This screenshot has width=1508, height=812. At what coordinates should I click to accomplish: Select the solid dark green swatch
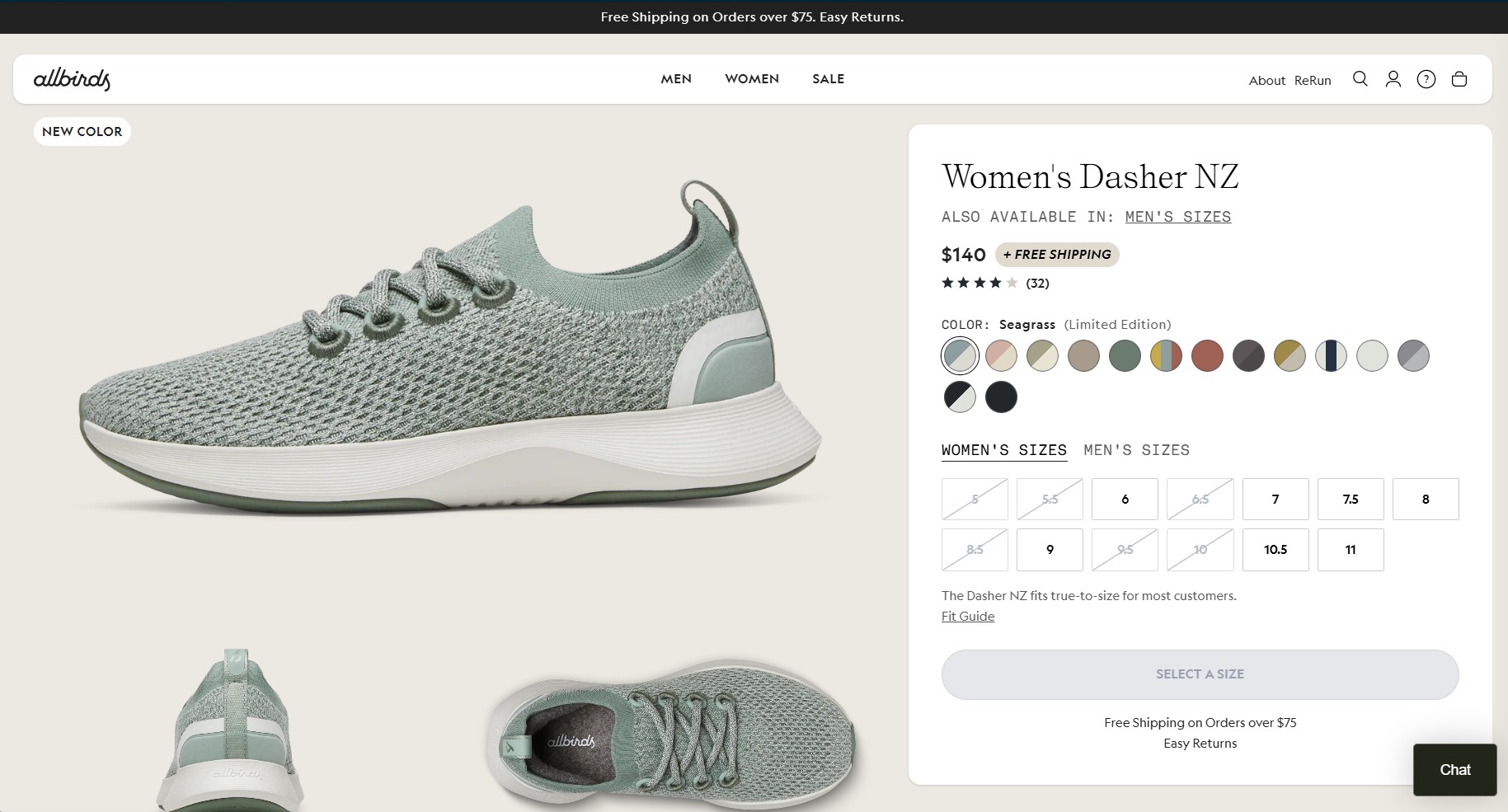pyautogui.click(x=1125, y=356)
